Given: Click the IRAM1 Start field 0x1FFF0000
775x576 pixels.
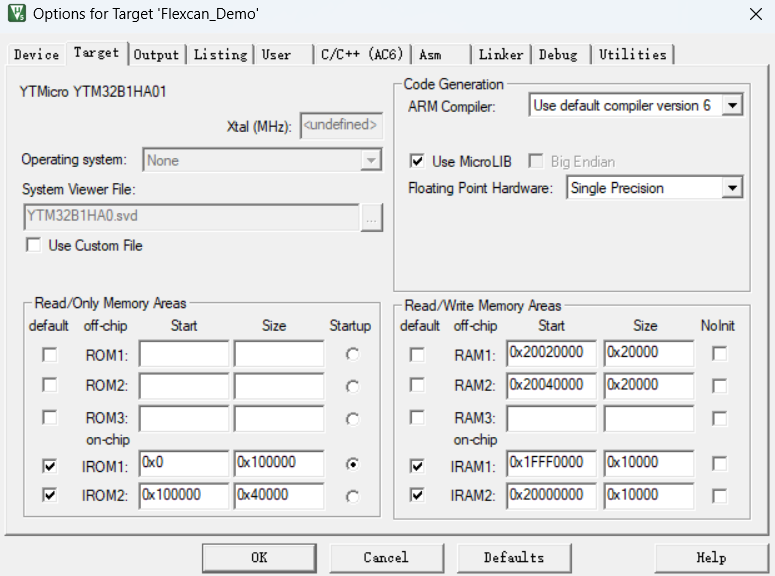Looking at the screenshot, I should pyautogui.click(x=552, y=463).
